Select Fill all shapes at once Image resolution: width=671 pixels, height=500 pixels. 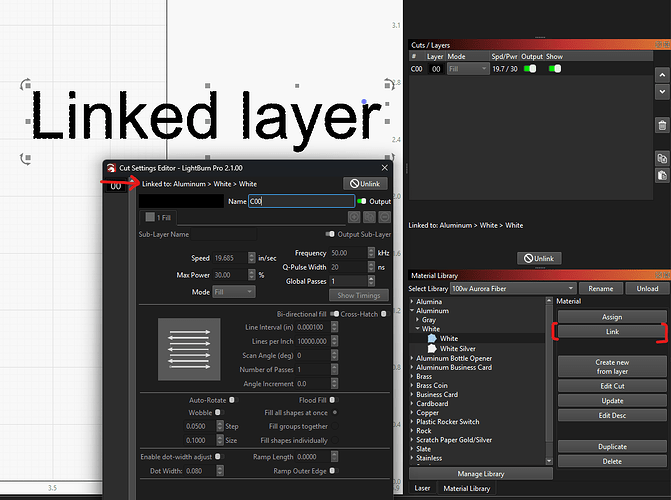(x=335, y=413)
